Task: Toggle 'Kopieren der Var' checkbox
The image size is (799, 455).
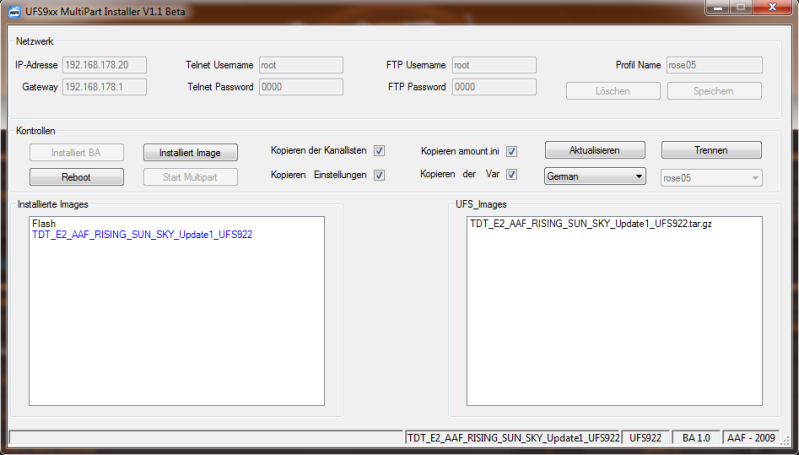Action: [x=511, y=175]
